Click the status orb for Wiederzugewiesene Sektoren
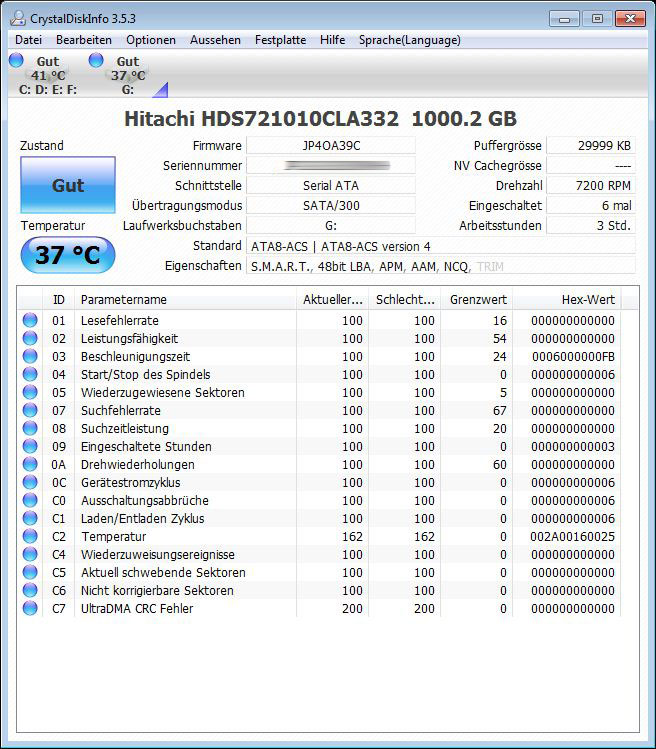 (x=30, y=392)
